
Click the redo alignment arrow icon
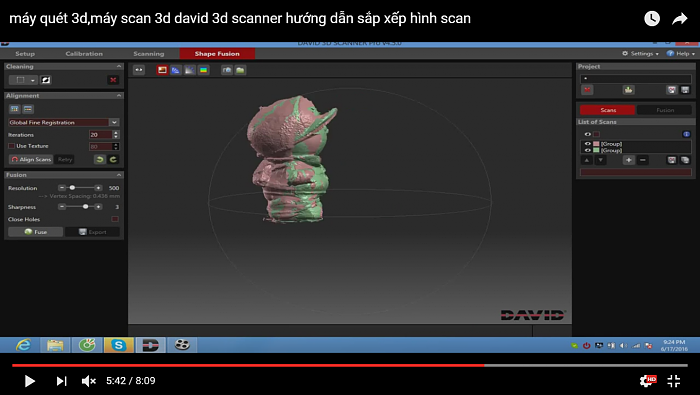pos(113,159)
